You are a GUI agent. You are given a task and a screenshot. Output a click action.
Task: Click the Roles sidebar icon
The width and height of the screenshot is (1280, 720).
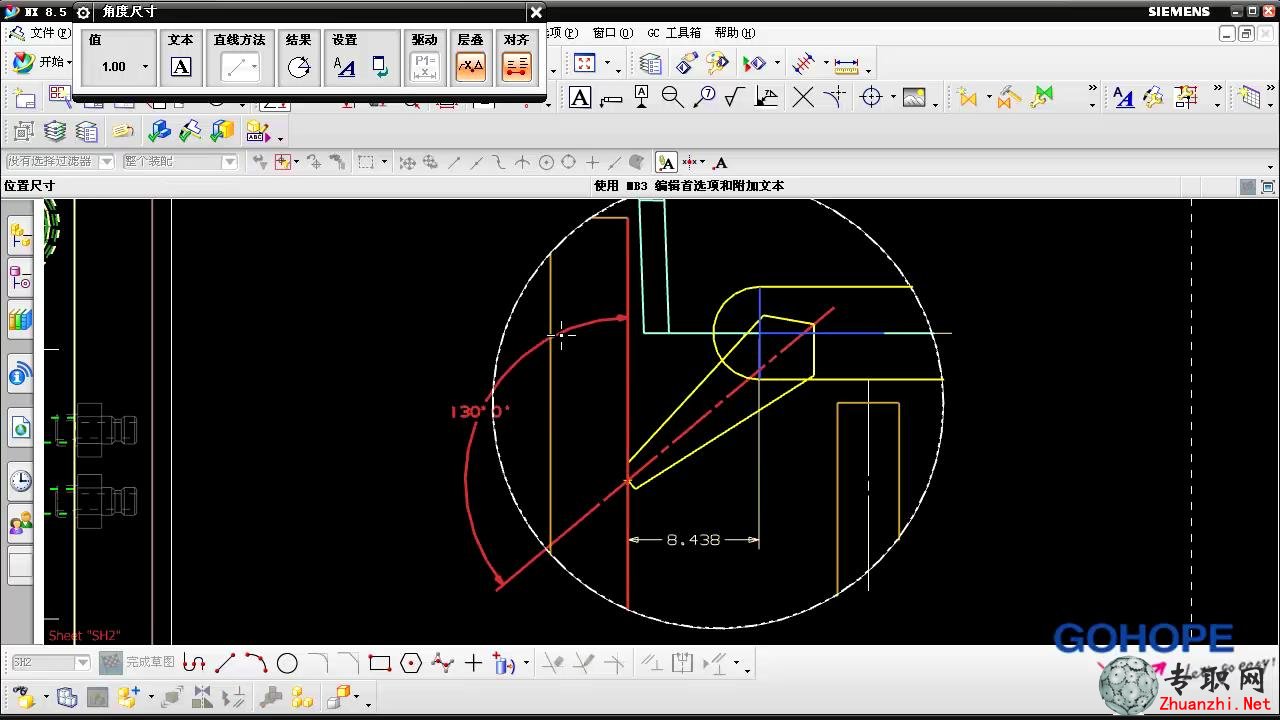click(x=20, y=522)
